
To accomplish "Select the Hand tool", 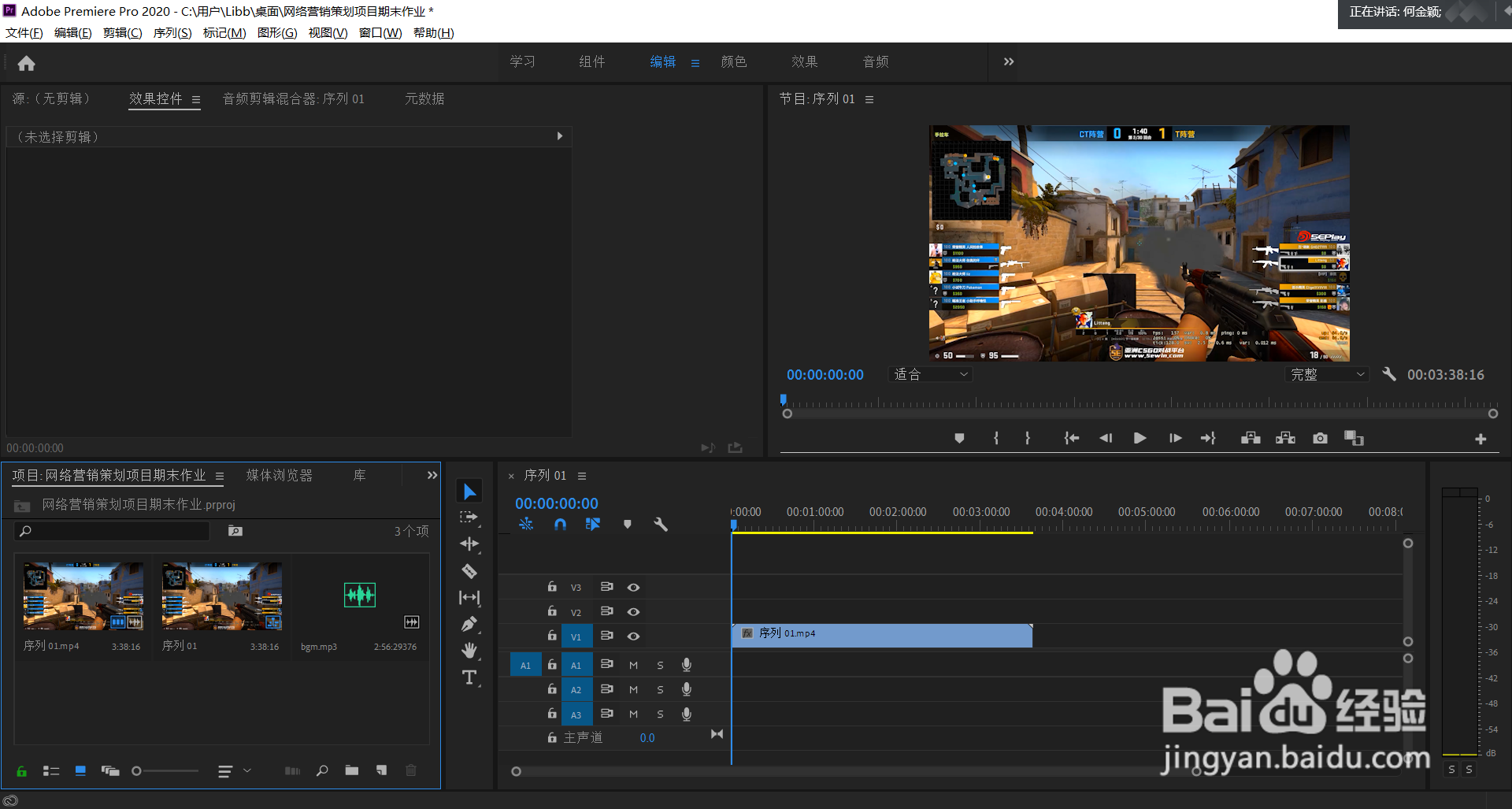I will [x=469, y=651].
